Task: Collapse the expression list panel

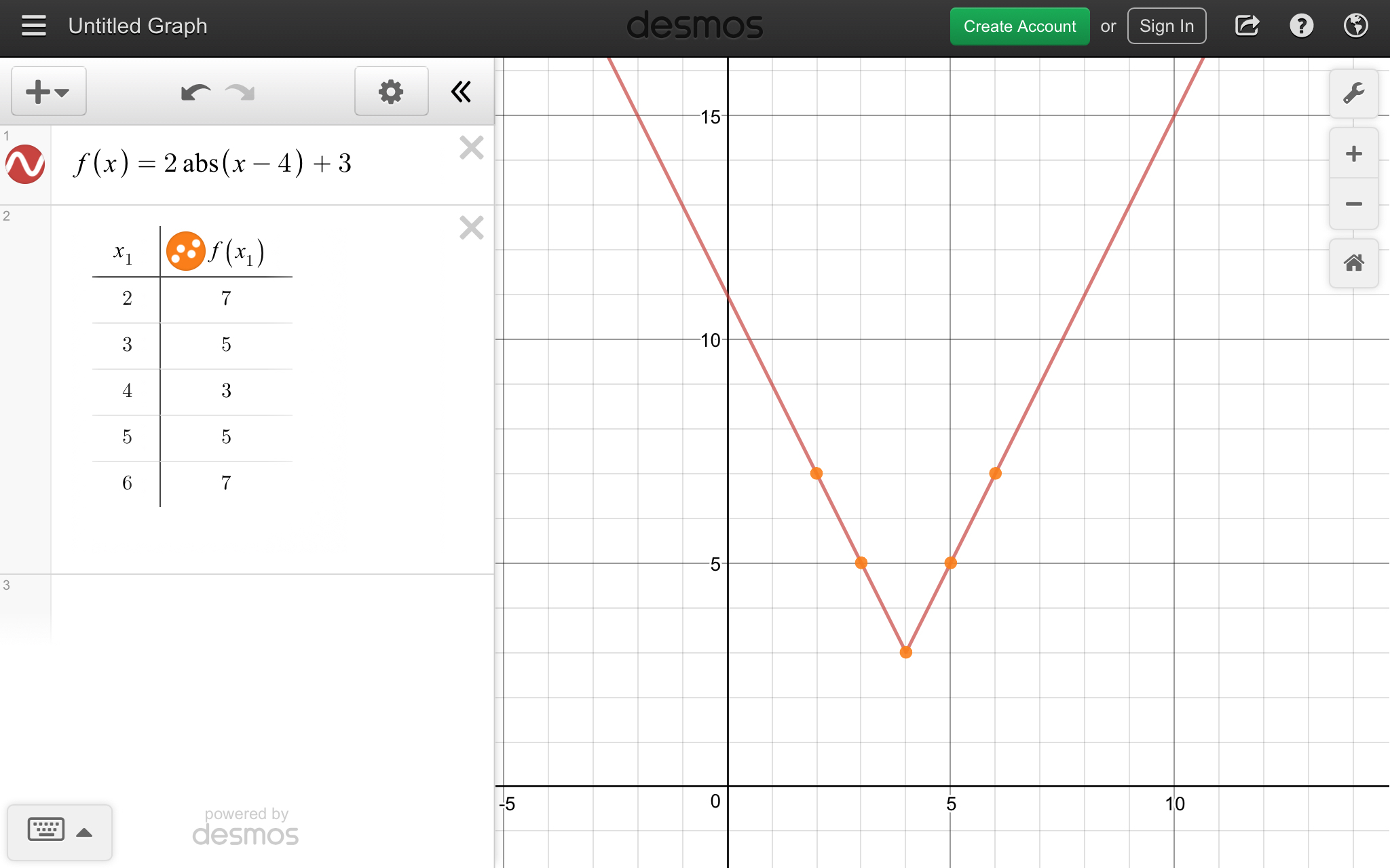Action: [461, 92]
